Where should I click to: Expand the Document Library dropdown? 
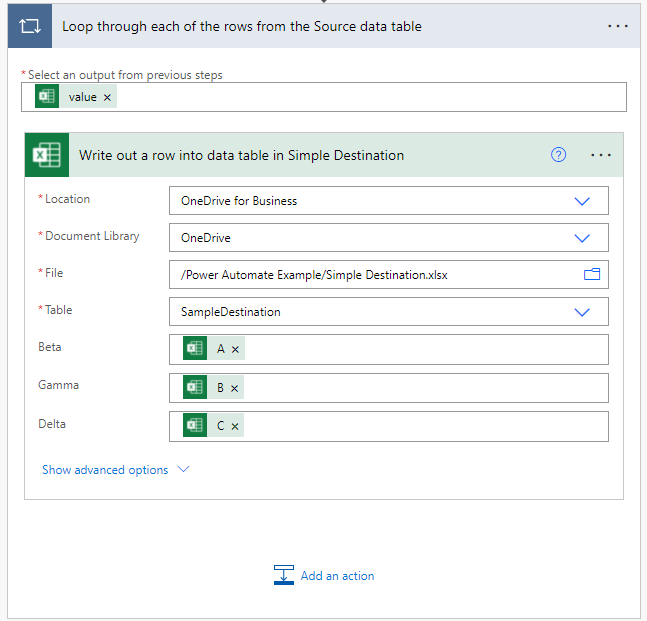coord(582,238)
